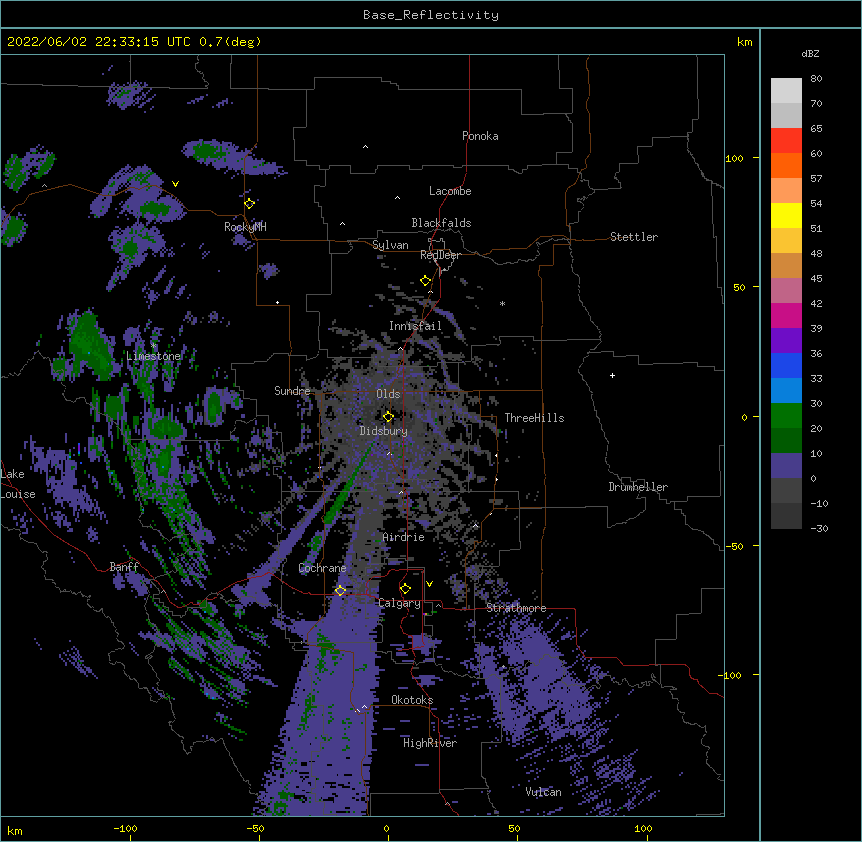The width and height of the screenshot is (862, 842).
Task: Click the Calgary city label
Action: [x=399, y=603]
